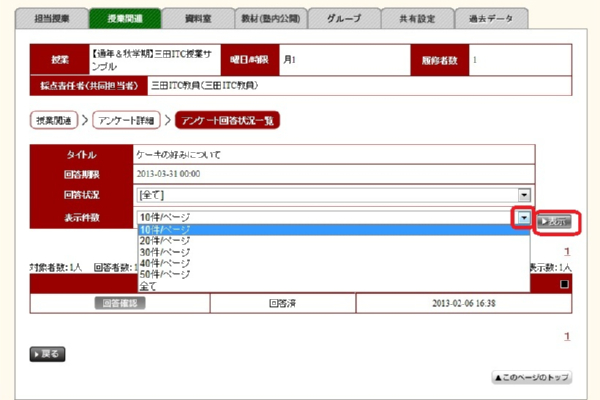Select 20件/ページ from the list
Image resolution: width=600 pixels, height=400 pixels.
tap(162, 240)
